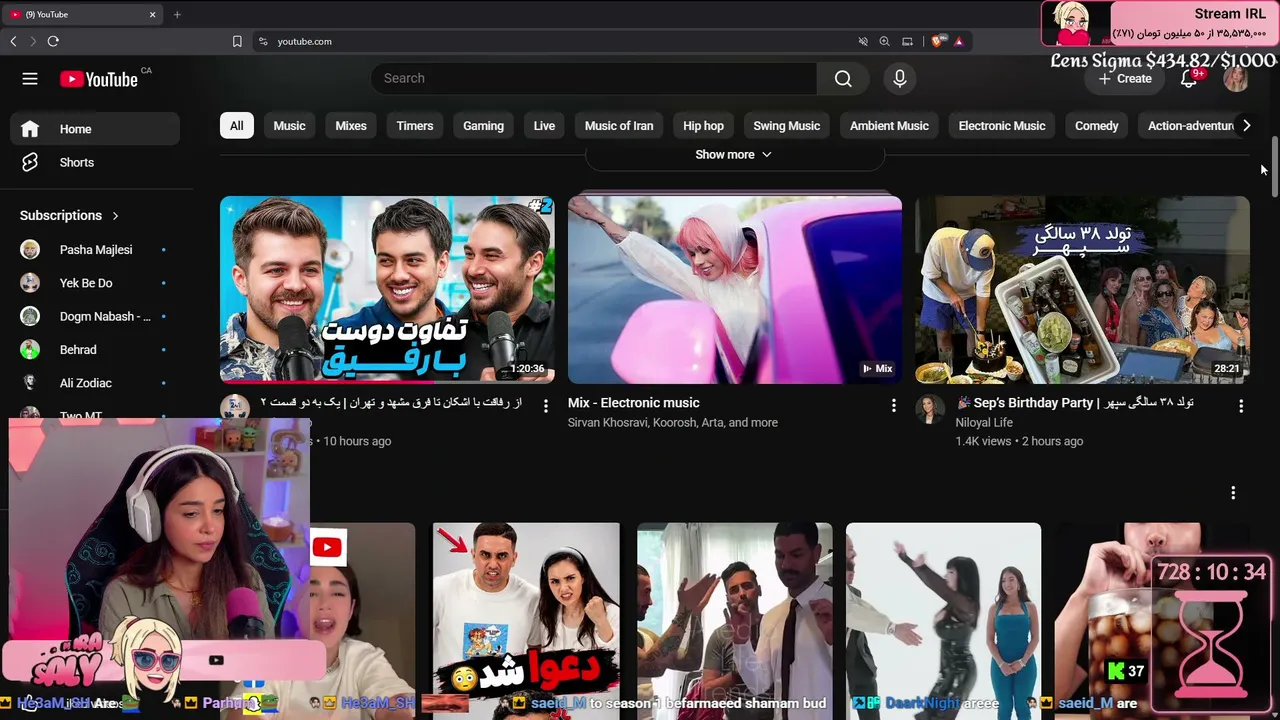
Task: Open the Behrad channel avatar
Action: tap(30, 350)
